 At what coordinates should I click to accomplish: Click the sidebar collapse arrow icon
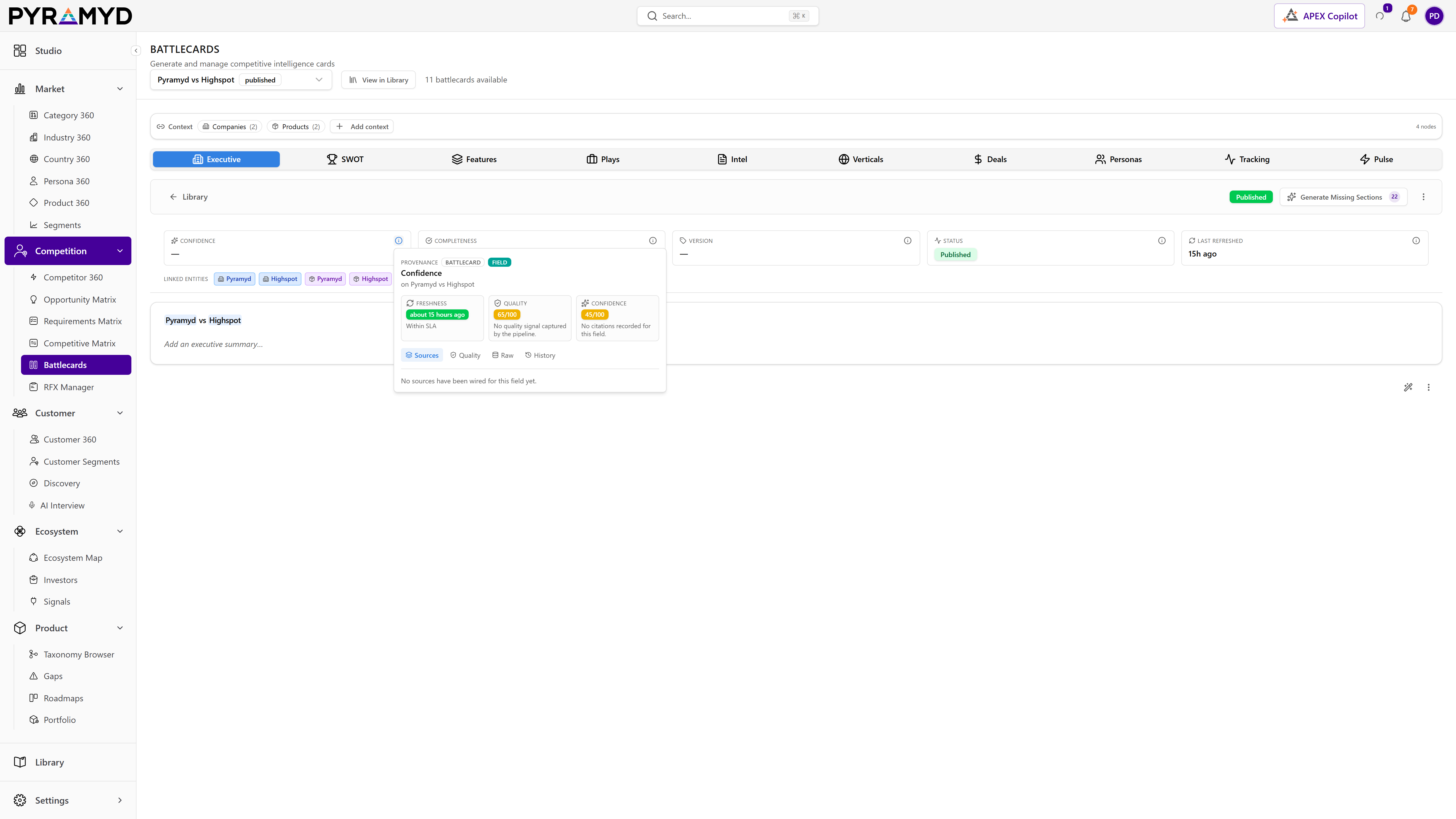(136, 51)
